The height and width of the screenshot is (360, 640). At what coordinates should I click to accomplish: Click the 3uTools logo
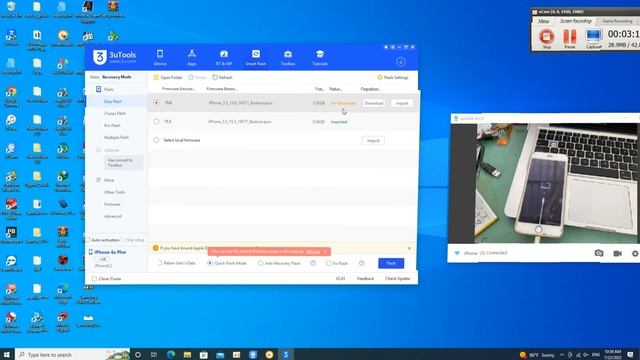114,57
